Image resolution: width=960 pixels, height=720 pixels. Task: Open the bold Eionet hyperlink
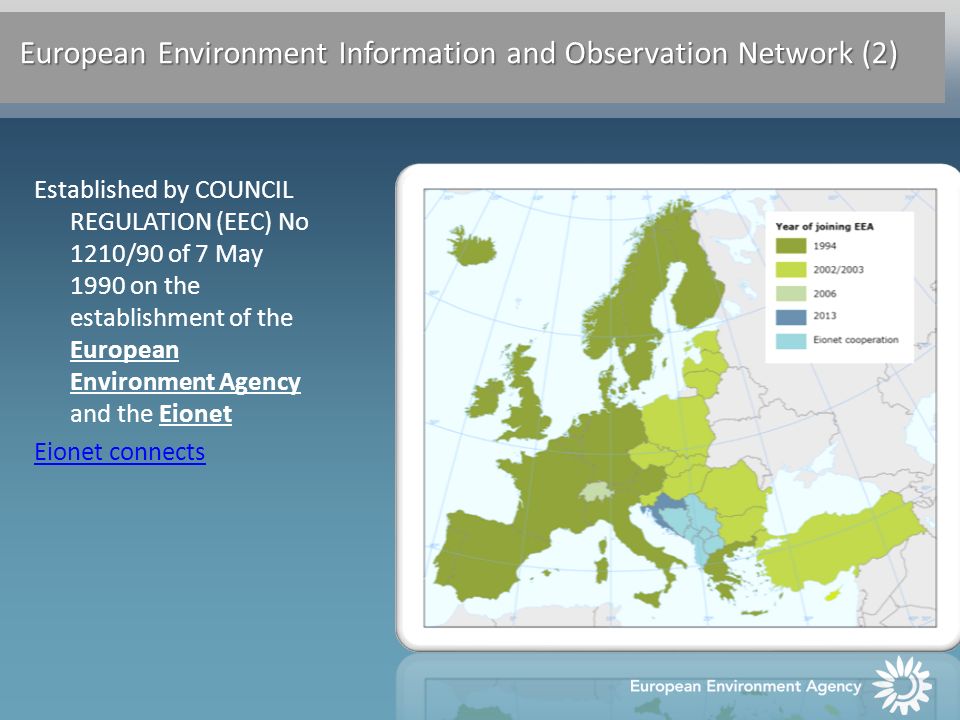[x=195, y=414]
